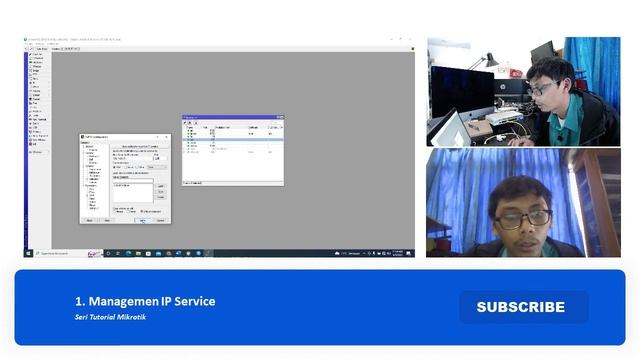Screen dimensions: 640x360
Task: Expand the SSH node in PuTTY tree
Action: pos(87,196)
